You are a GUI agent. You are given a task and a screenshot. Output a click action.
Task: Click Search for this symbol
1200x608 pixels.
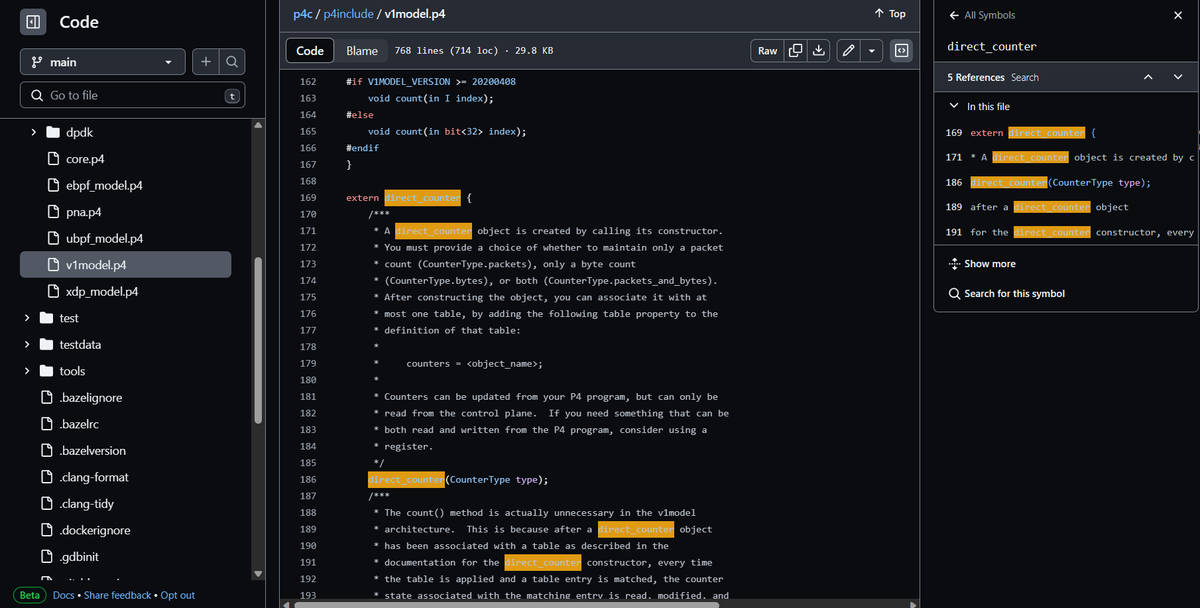click(1006, 293)
